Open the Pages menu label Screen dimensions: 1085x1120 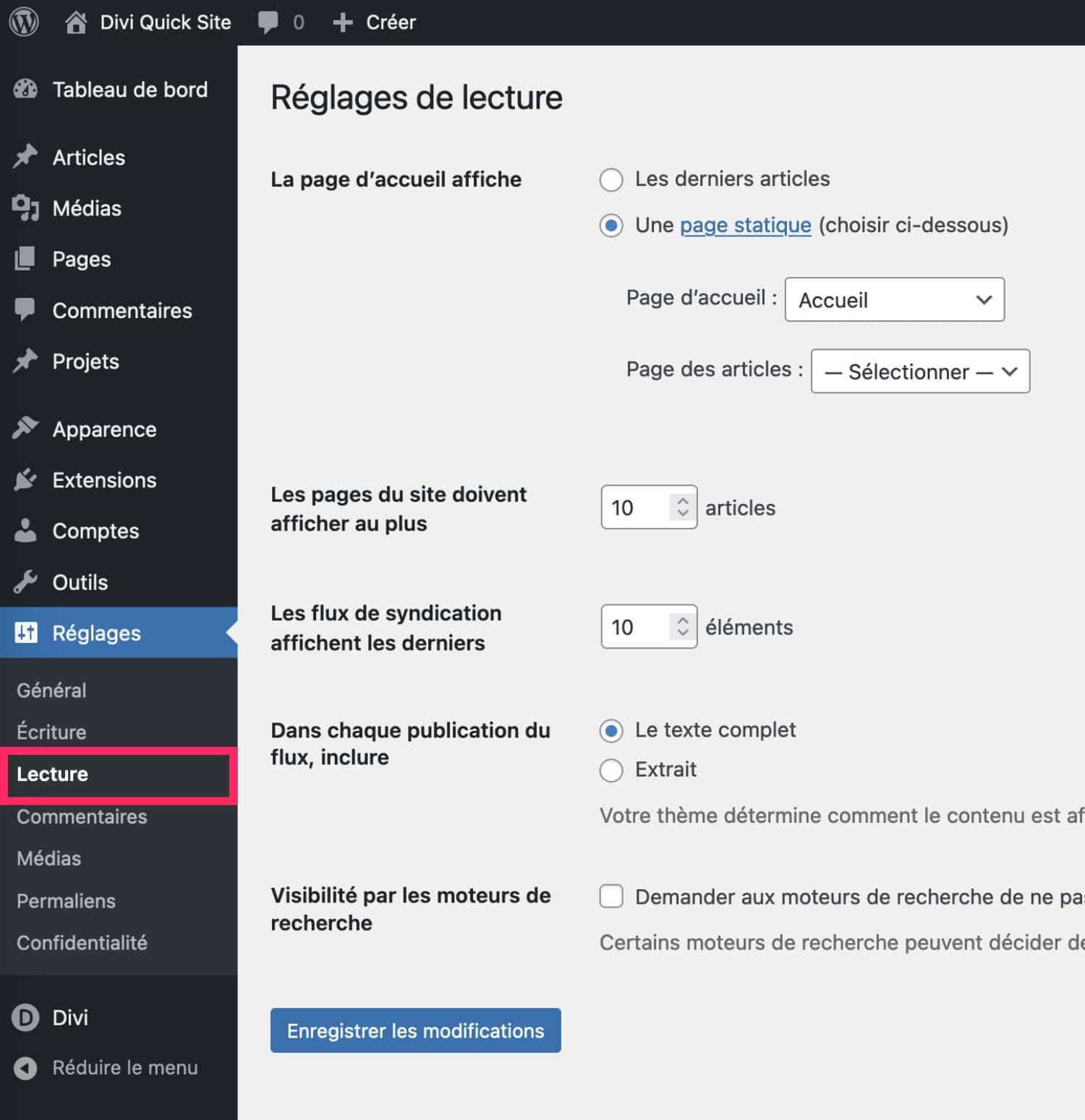tap(82, 259)
